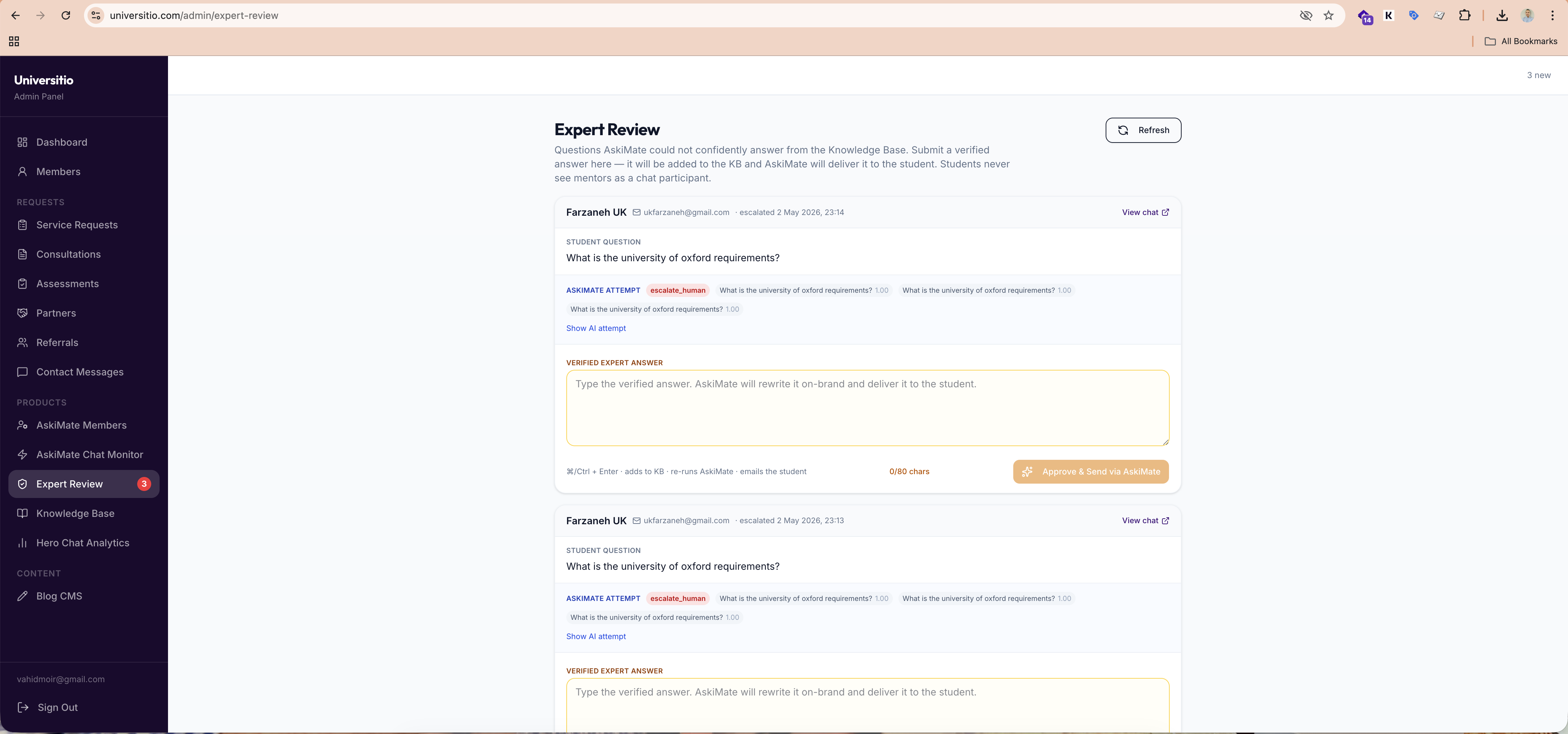This screenshot has height=734, width=1568.
Task: Click the Refresh button
Action: coord(1143,130)
